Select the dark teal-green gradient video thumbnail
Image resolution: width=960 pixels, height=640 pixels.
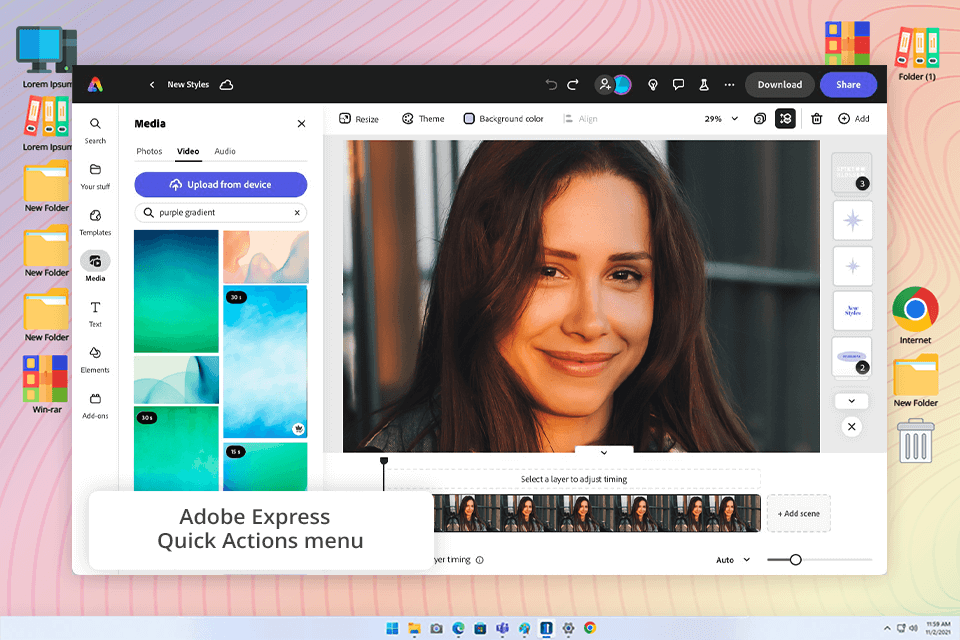[176, 291]
